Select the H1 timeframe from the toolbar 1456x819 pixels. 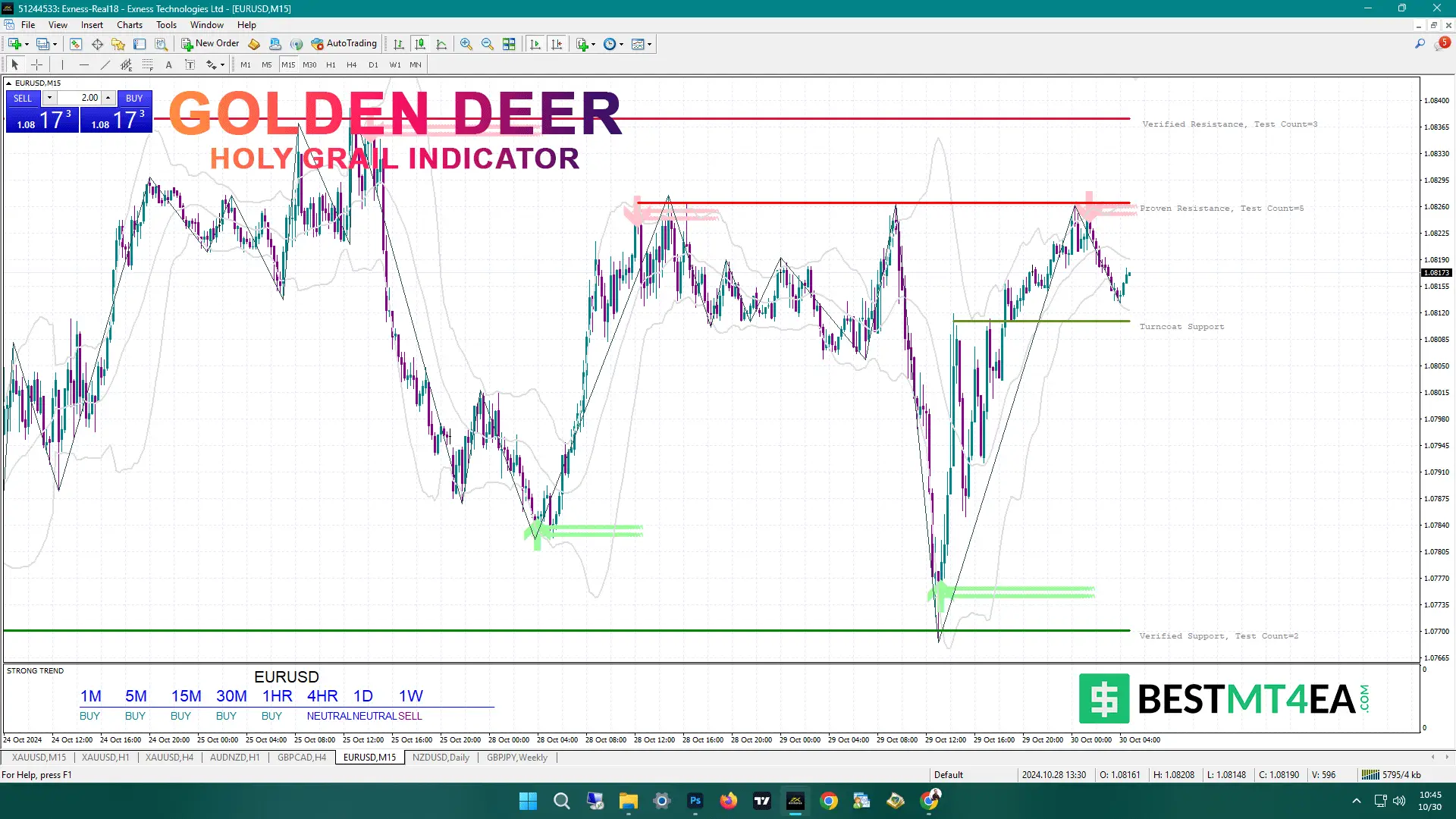[x=331, y=64]
